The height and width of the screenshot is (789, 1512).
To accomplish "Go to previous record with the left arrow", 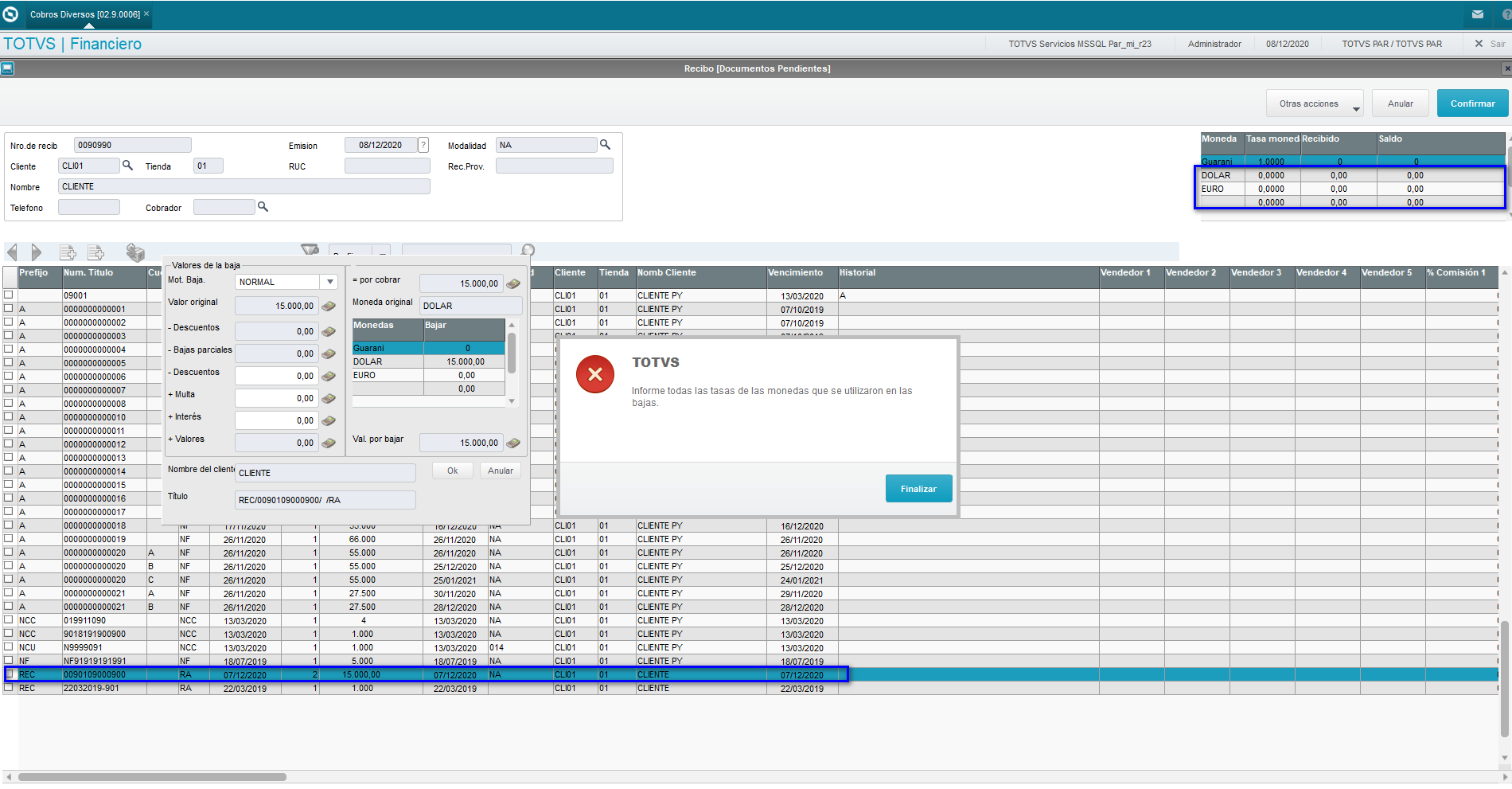I will pyautogui.click(x=12, y=252).
